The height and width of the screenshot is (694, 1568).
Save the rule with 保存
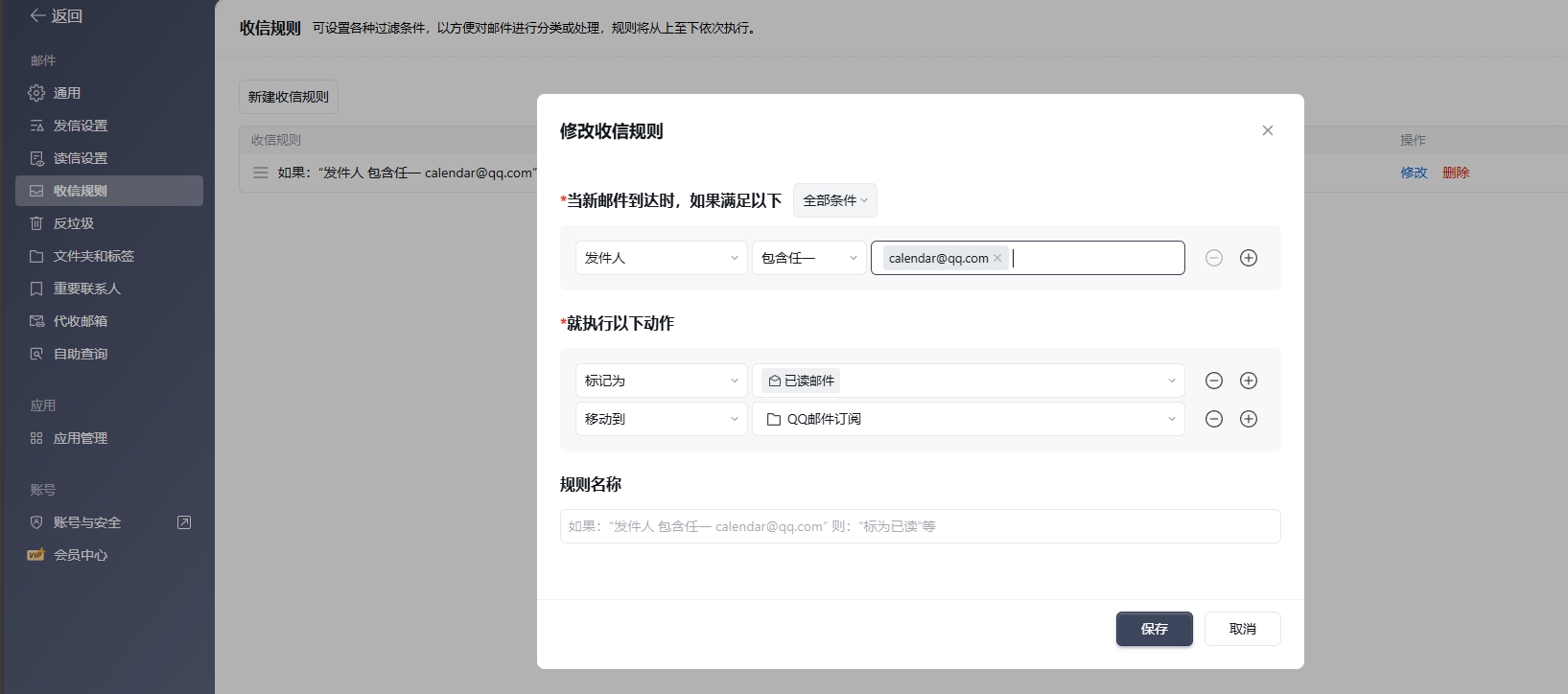pyautogui.click(x=1155, y=629)
